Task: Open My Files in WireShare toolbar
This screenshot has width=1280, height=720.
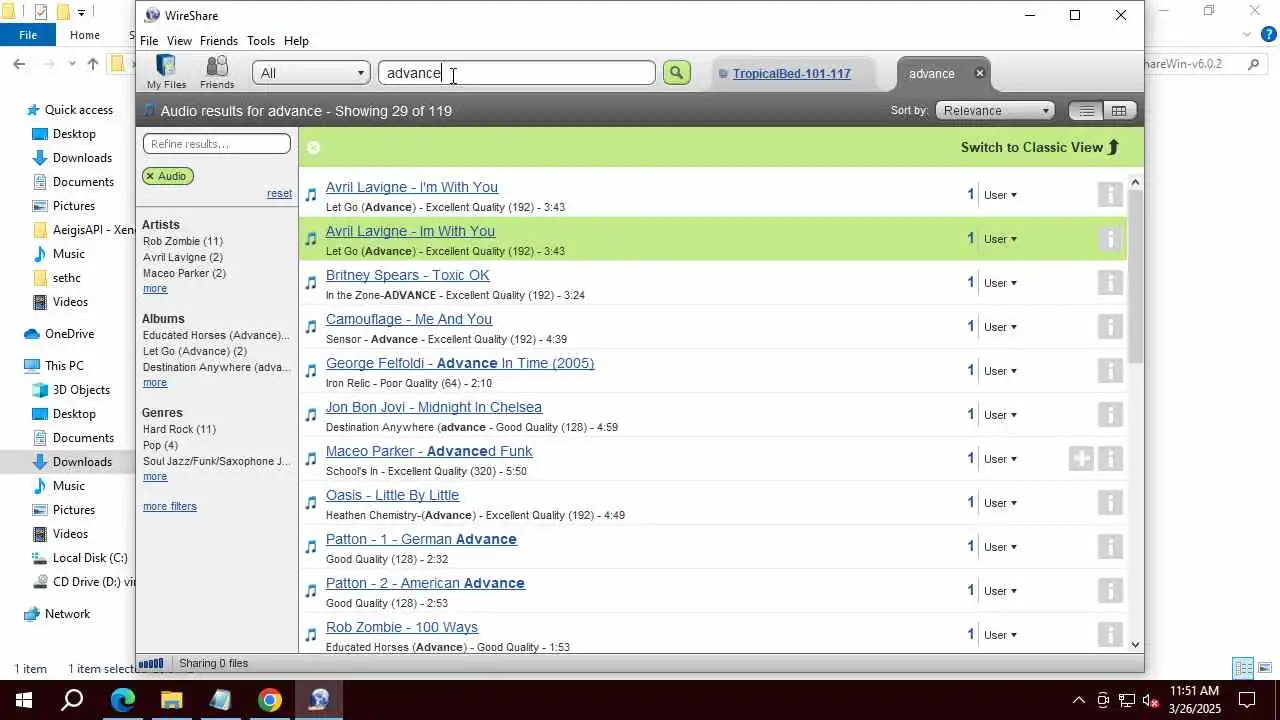Action: [166, 72]
